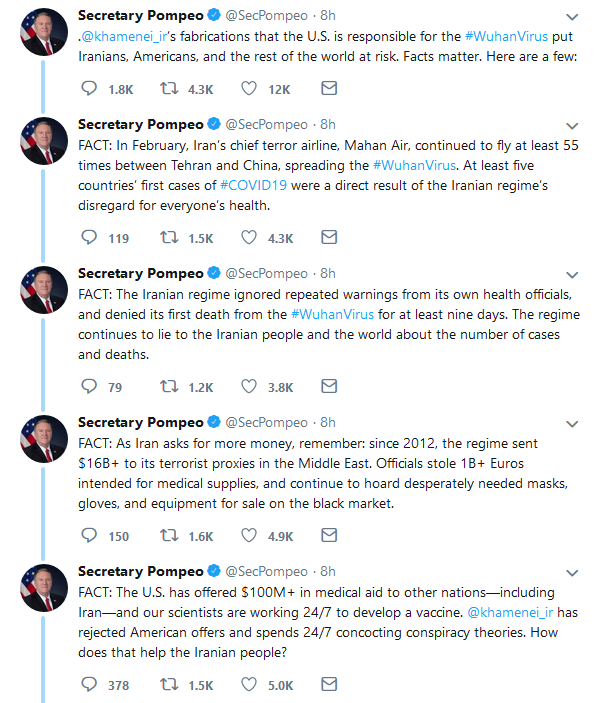Open options chevron on the last tweet

coord(571,572)
